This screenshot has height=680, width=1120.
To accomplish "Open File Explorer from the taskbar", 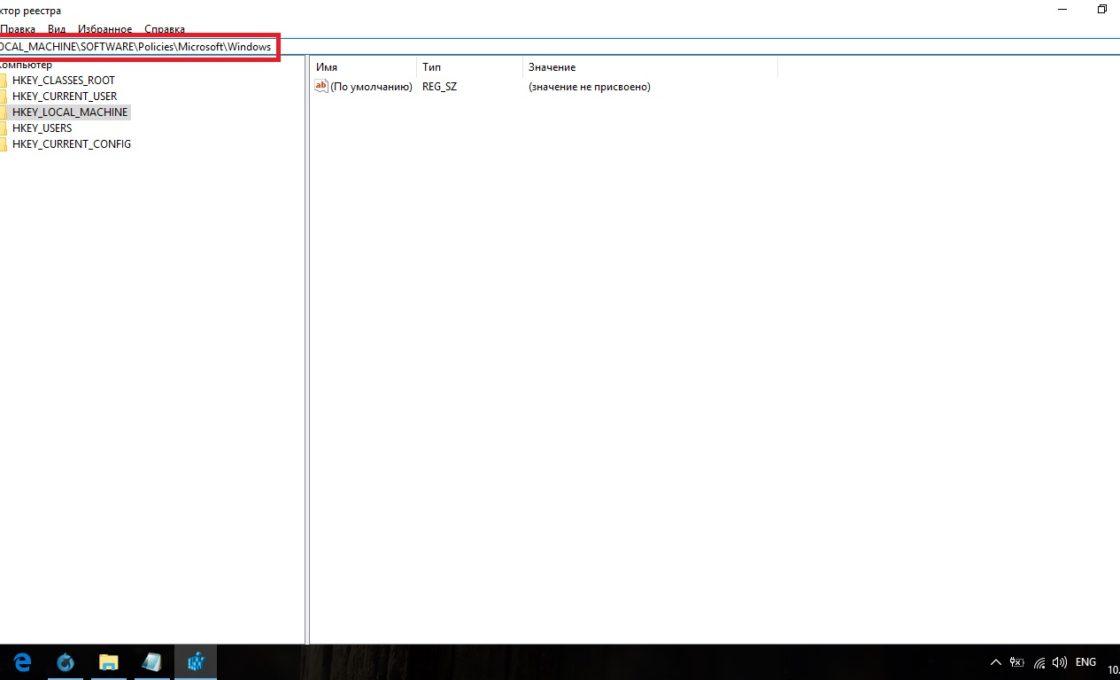I will point(108,662).
